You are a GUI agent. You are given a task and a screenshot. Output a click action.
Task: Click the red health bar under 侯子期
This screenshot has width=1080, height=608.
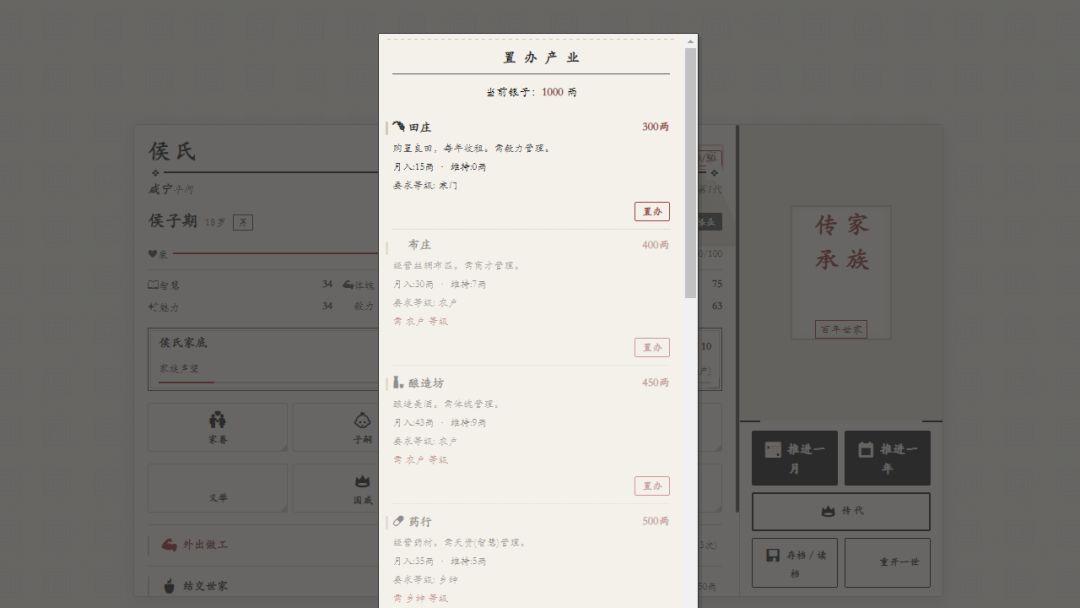click(276, 253)
